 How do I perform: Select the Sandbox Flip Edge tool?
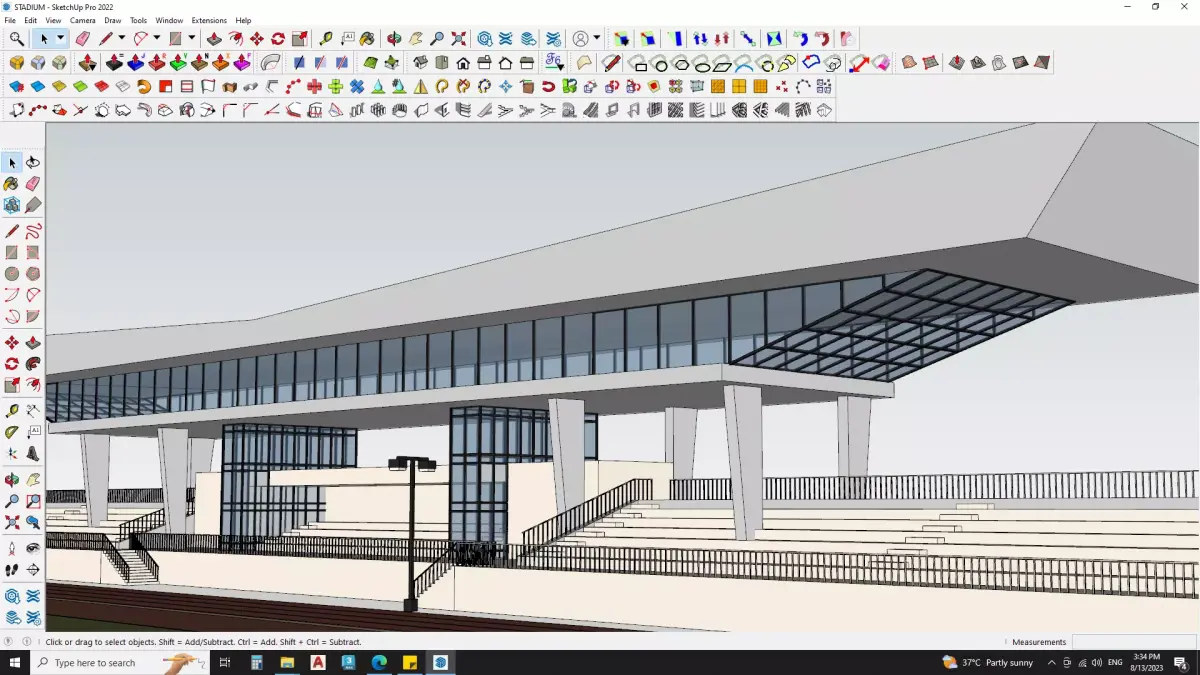(x=1042, y=63)
